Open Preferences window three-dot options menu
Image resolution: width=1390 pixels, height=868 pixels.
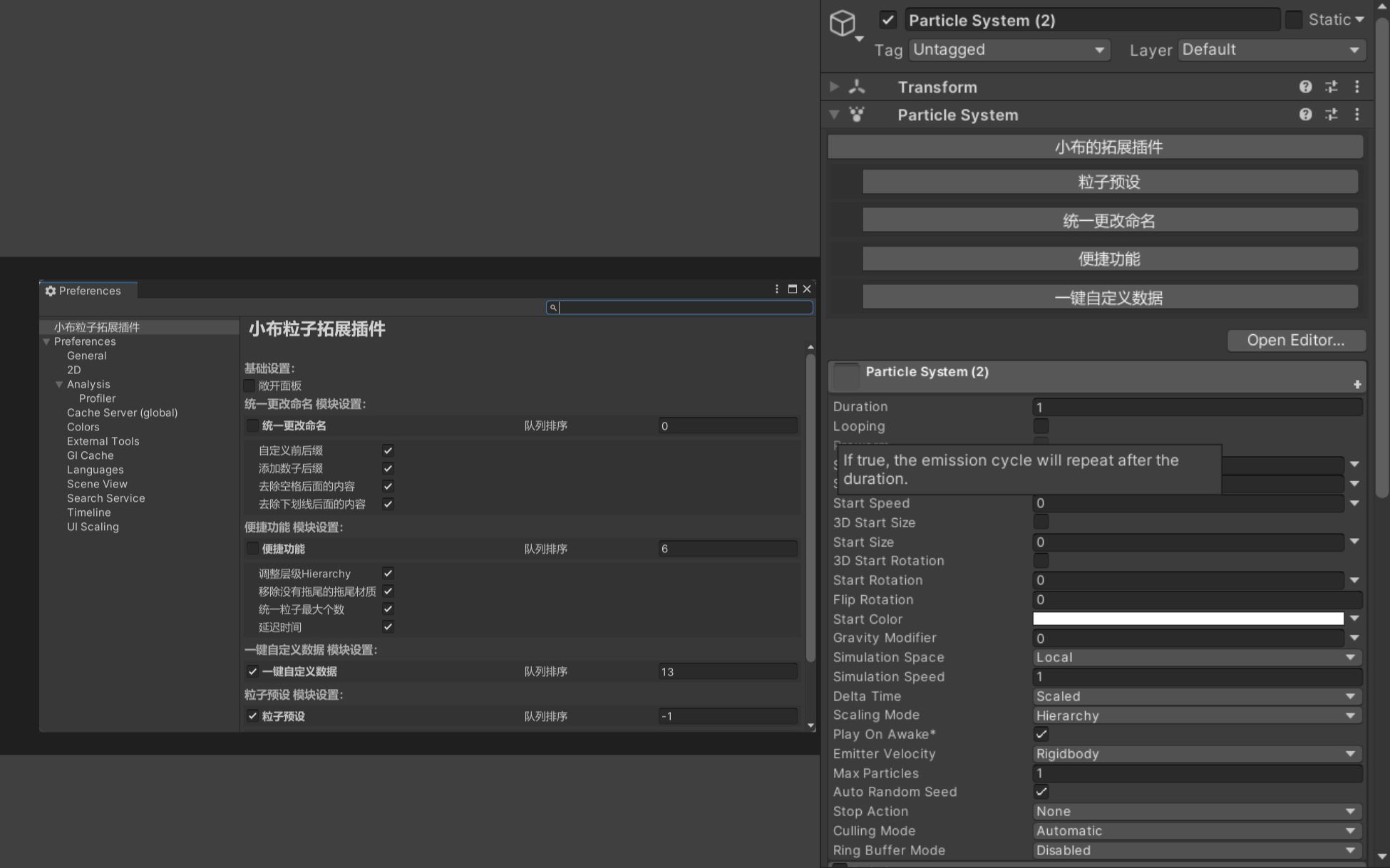tap(776, 289)
